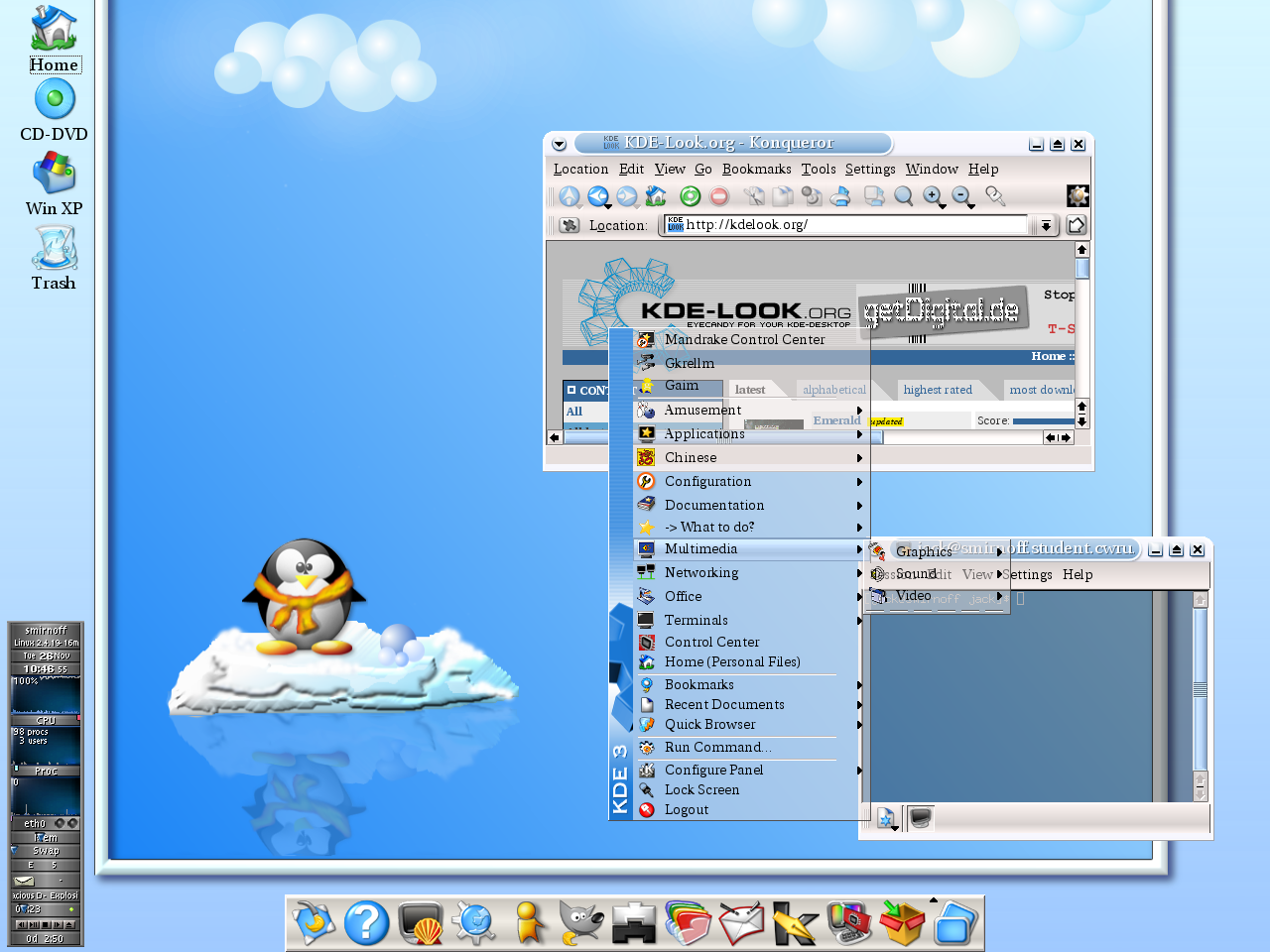
Task: Click the Konqueror location URL field
Action: click(847, 225)
